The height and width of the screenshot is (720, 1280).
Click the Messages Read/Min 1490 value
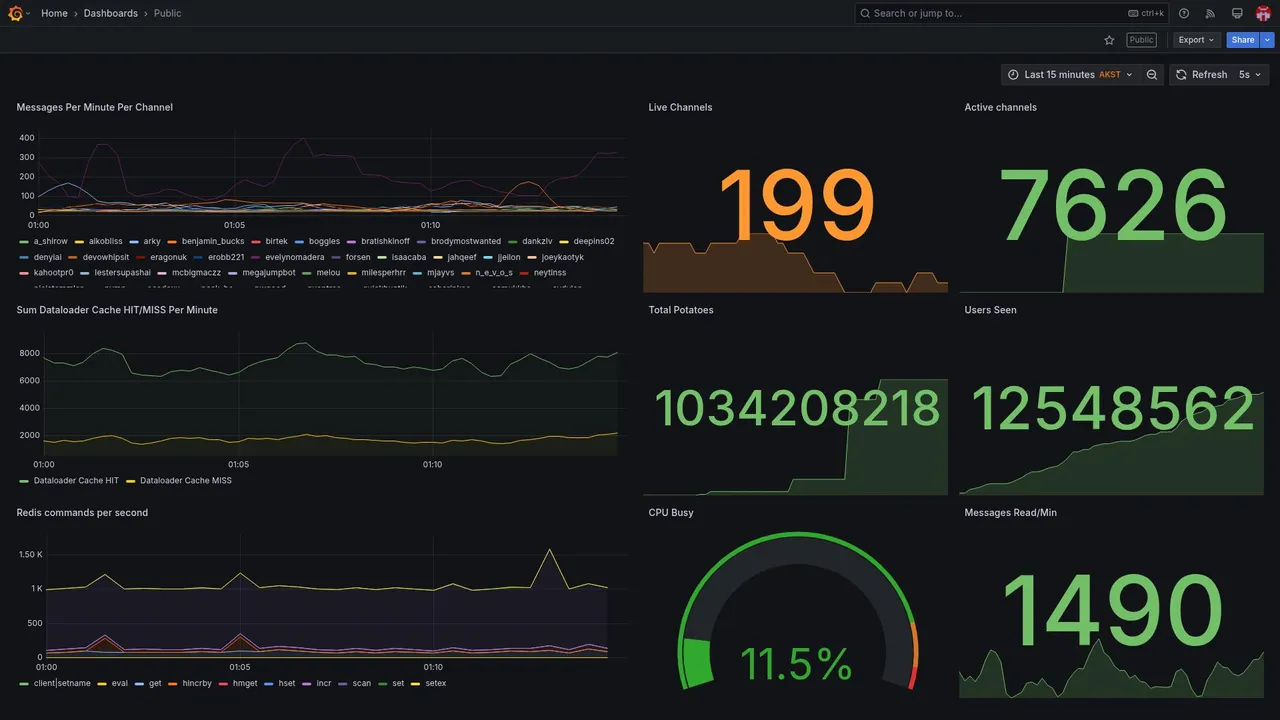coord(1112,611)
